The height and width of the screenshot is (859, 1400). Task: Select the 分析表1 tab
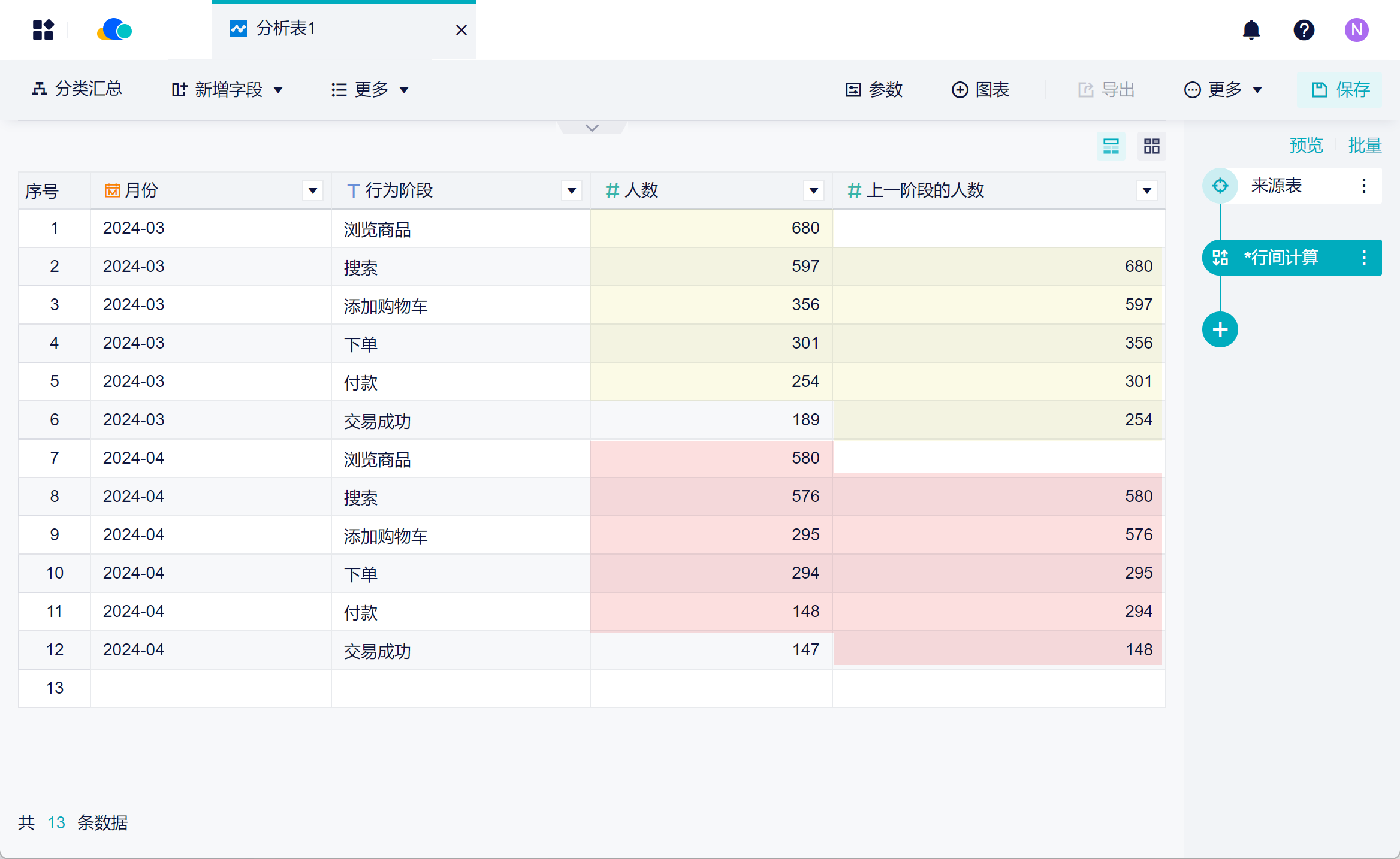click(x=285, y=29)
